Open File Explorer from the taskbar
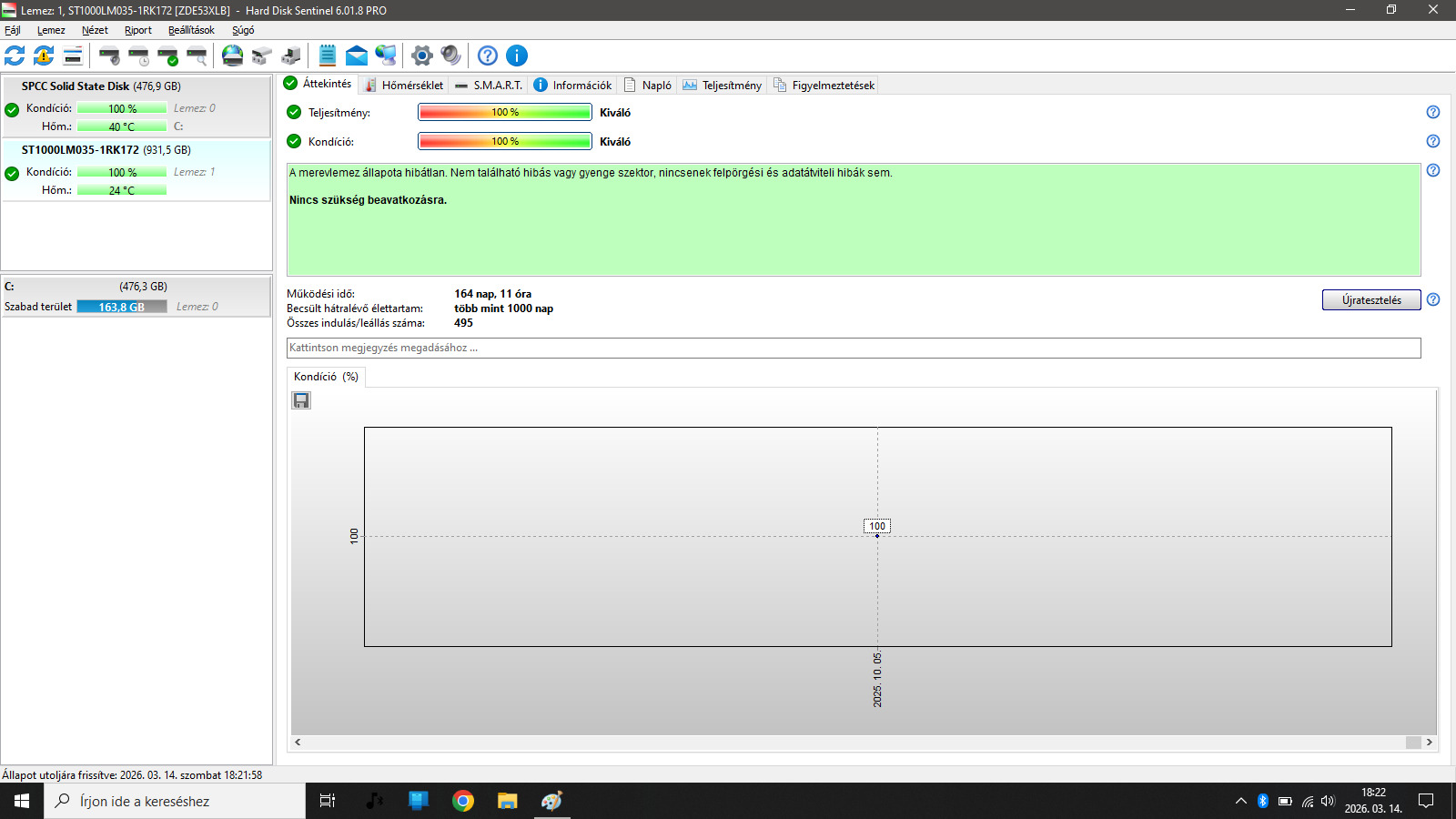The width and height of the screenshot is (1456, 819). pyautogui.click(x=507, y=801)
